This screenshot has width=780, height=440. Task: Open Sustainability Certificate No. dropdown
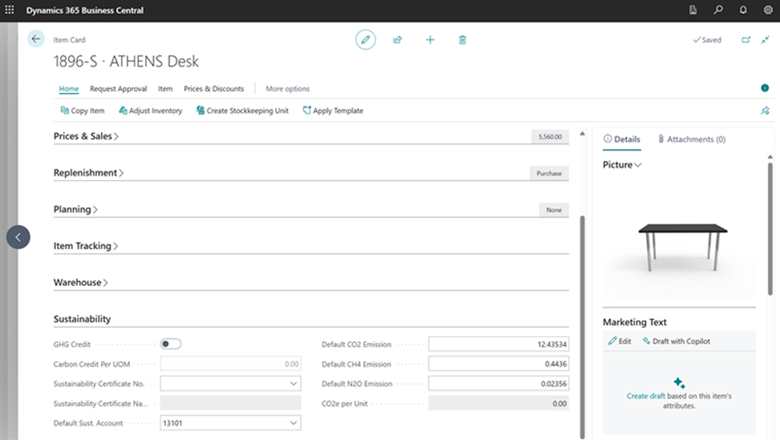tap(293, 384)
